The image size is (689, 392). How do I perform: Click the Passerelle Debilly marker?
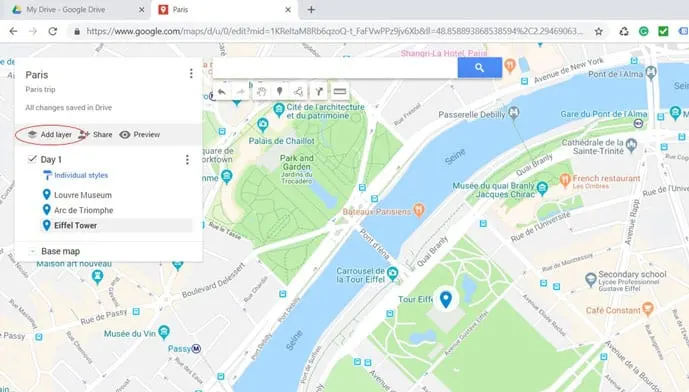tap(513, 113)
